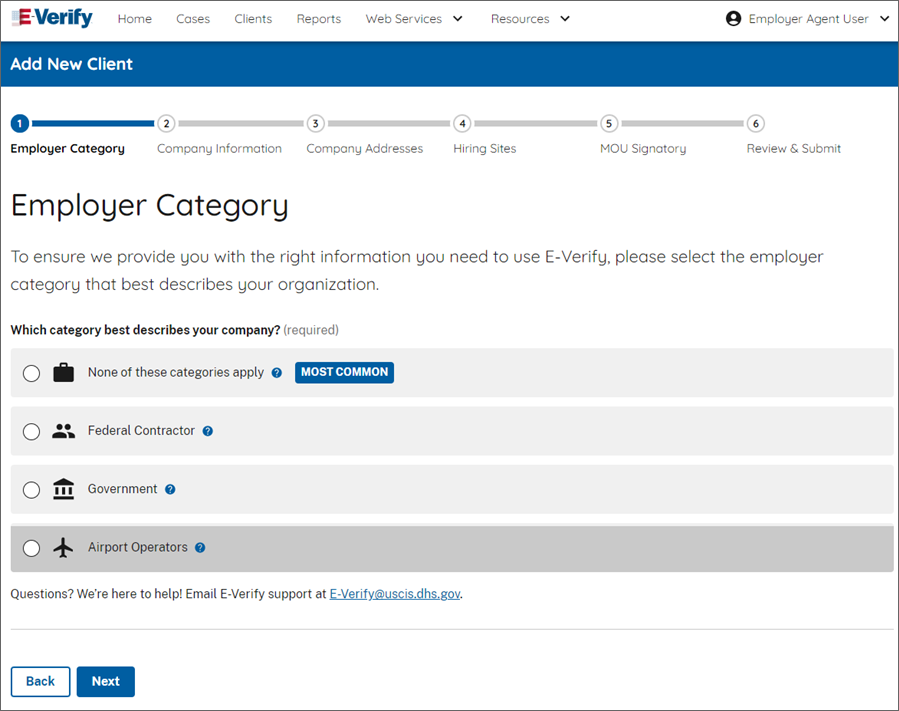
Task: Open help tooltip beside Airport Operators
Action: click(200, 548)
